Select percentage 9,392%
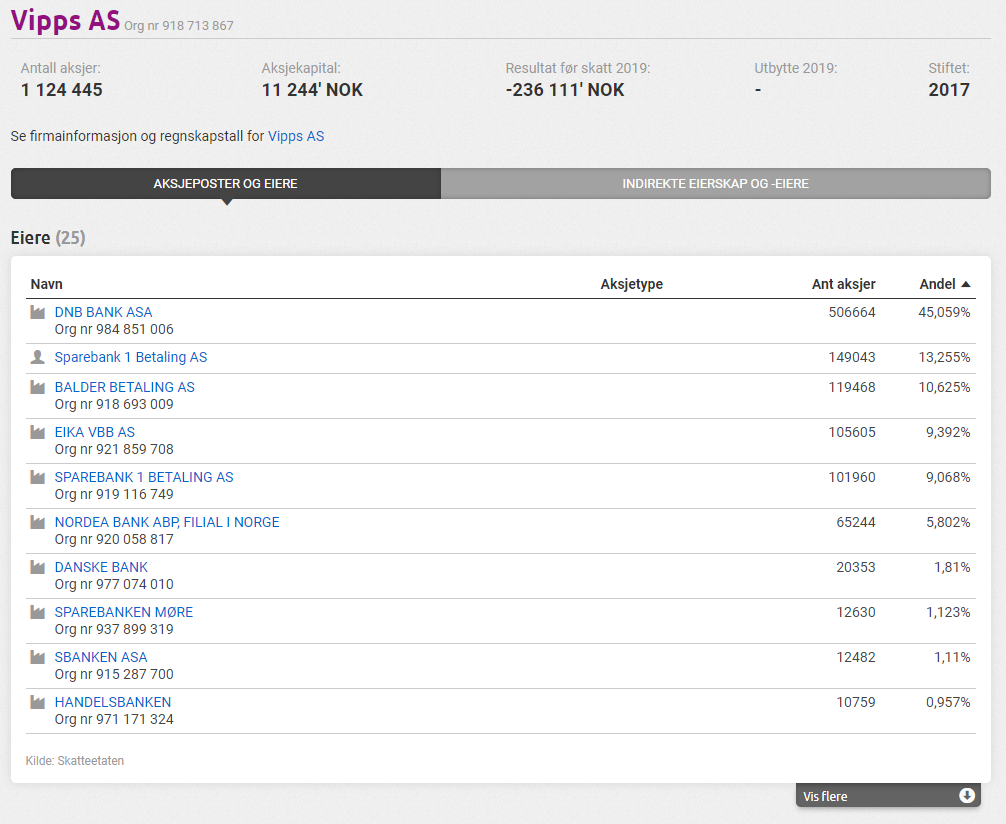This screenshot has width=1006, height=824. coord(948,433)
